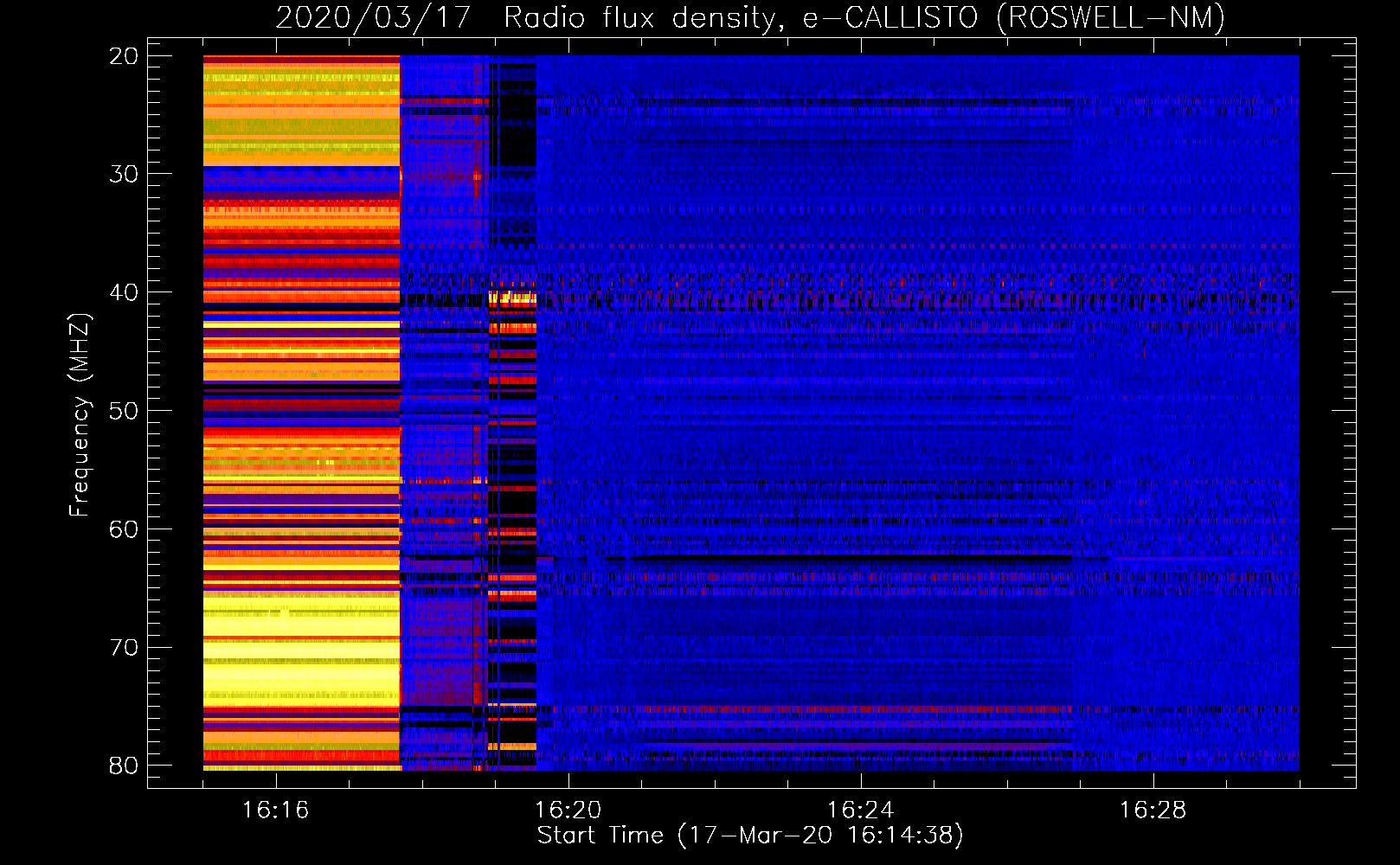Click the 16:20 time tick label
Screen dimensions: 1400x865
point(568,811)
